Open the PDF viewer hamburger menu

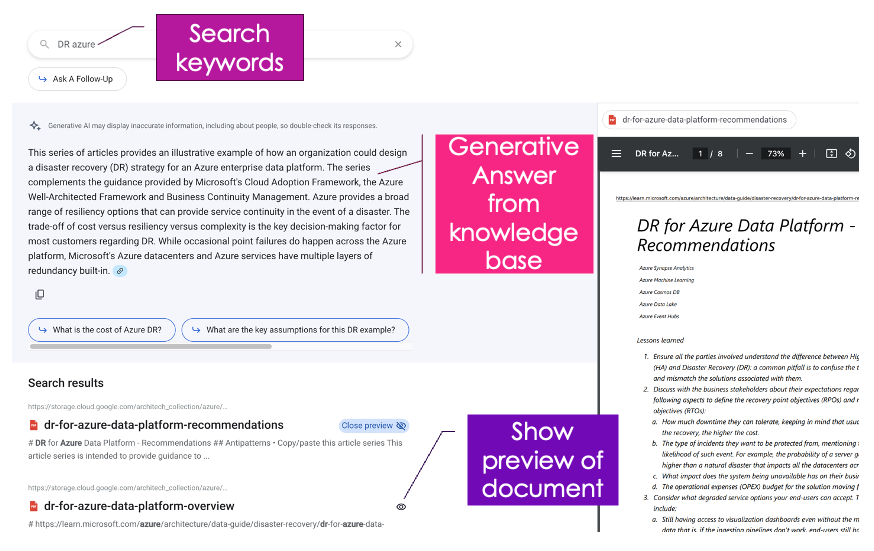[x=616, y=154]
